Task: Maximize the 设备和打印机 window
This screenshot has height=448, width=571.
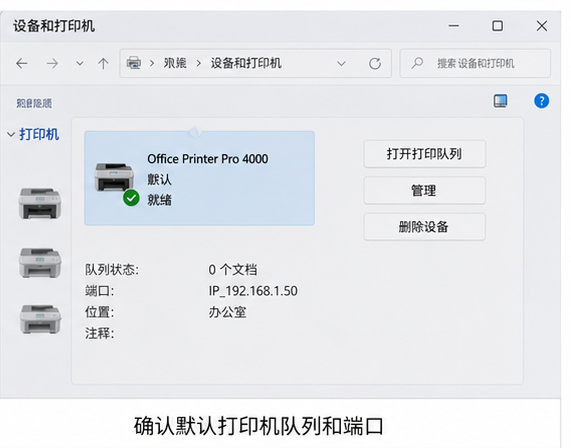Action: 498,26
